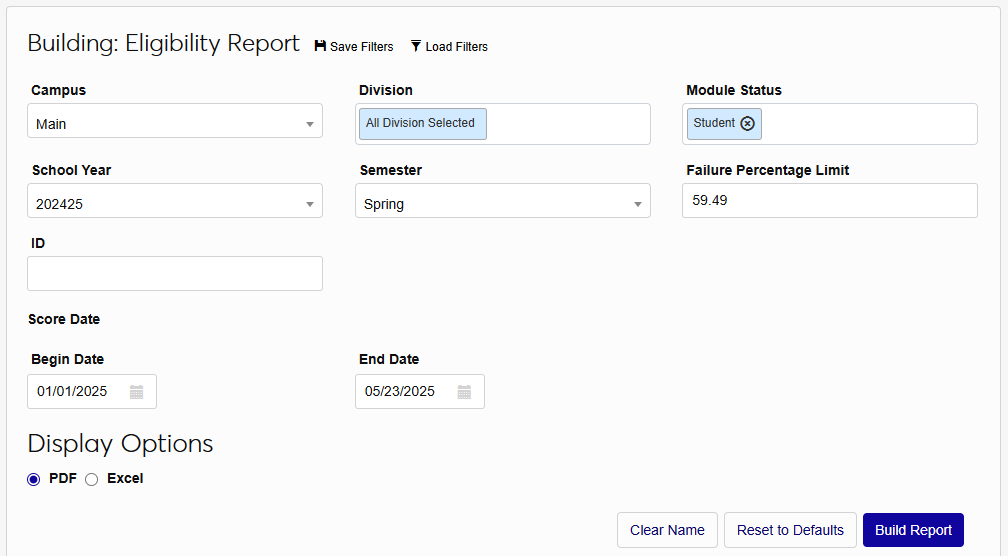This screenshot has width=1008, height=556.
Task: Click the All Division Selected tag
Action: (421, 123)
